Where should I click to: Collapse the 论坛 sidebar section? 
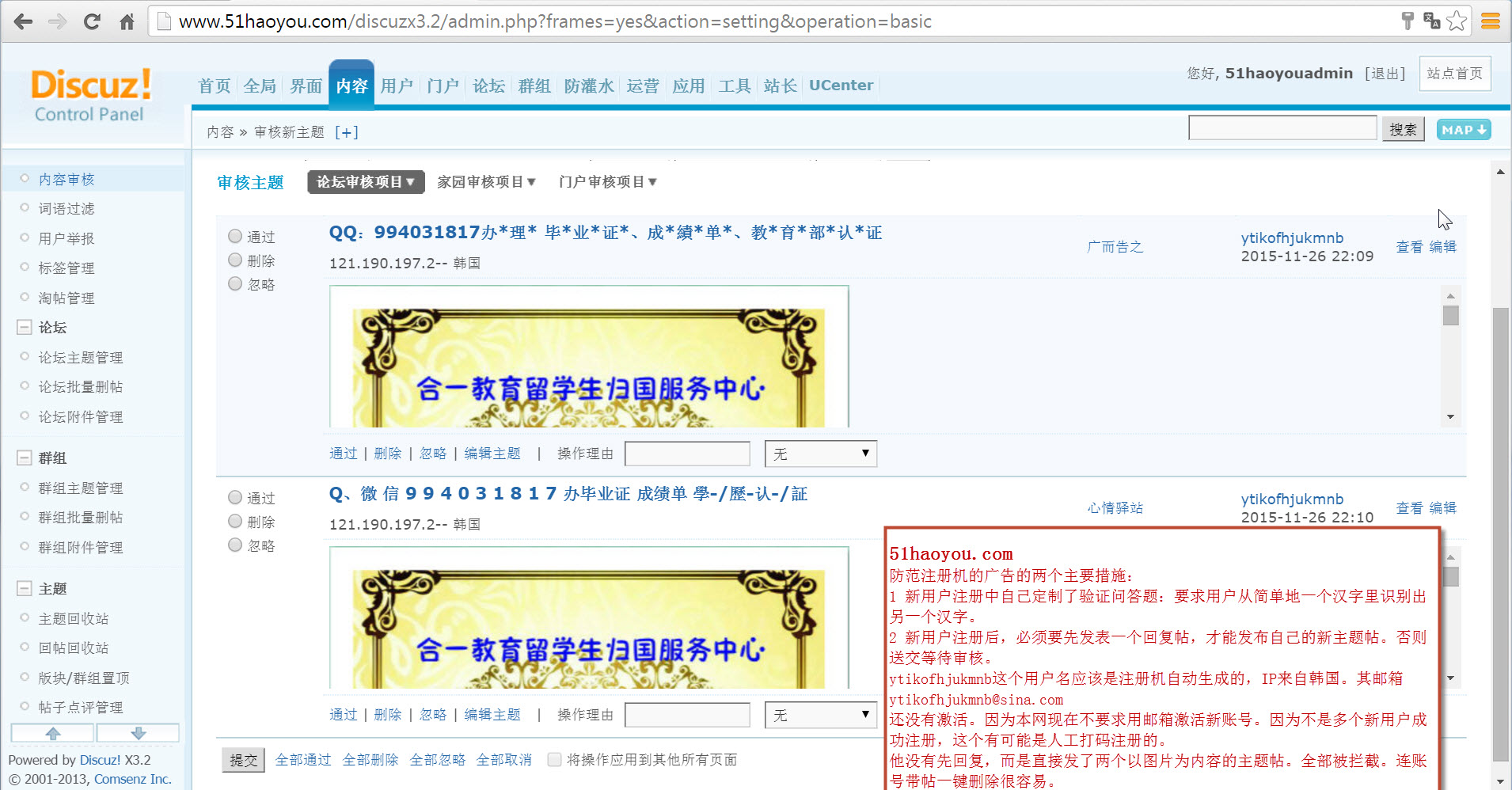click(x=25, y=328)
